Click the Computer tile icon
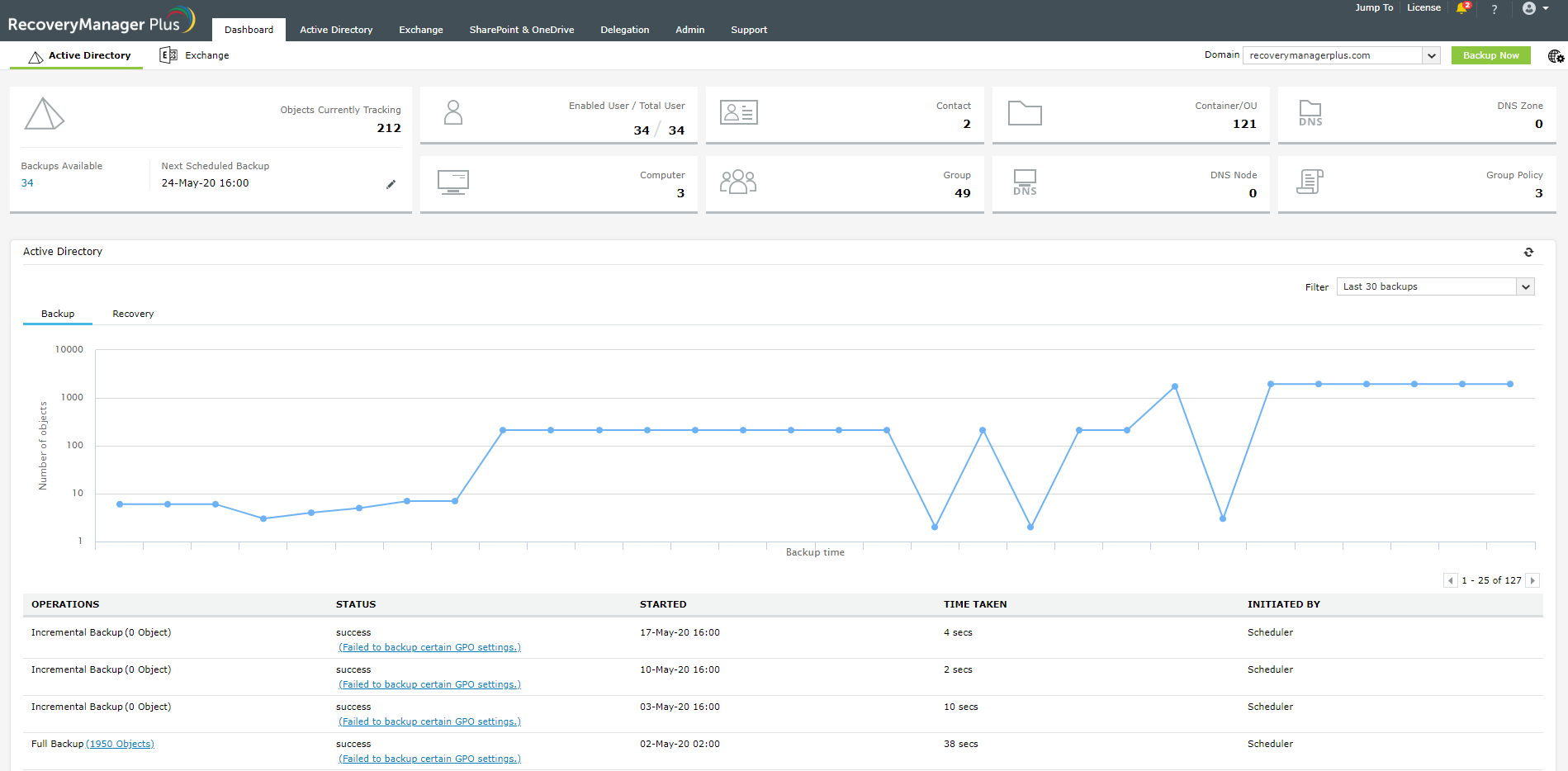This screenshot has height=771, width=1568. (452, 182)
